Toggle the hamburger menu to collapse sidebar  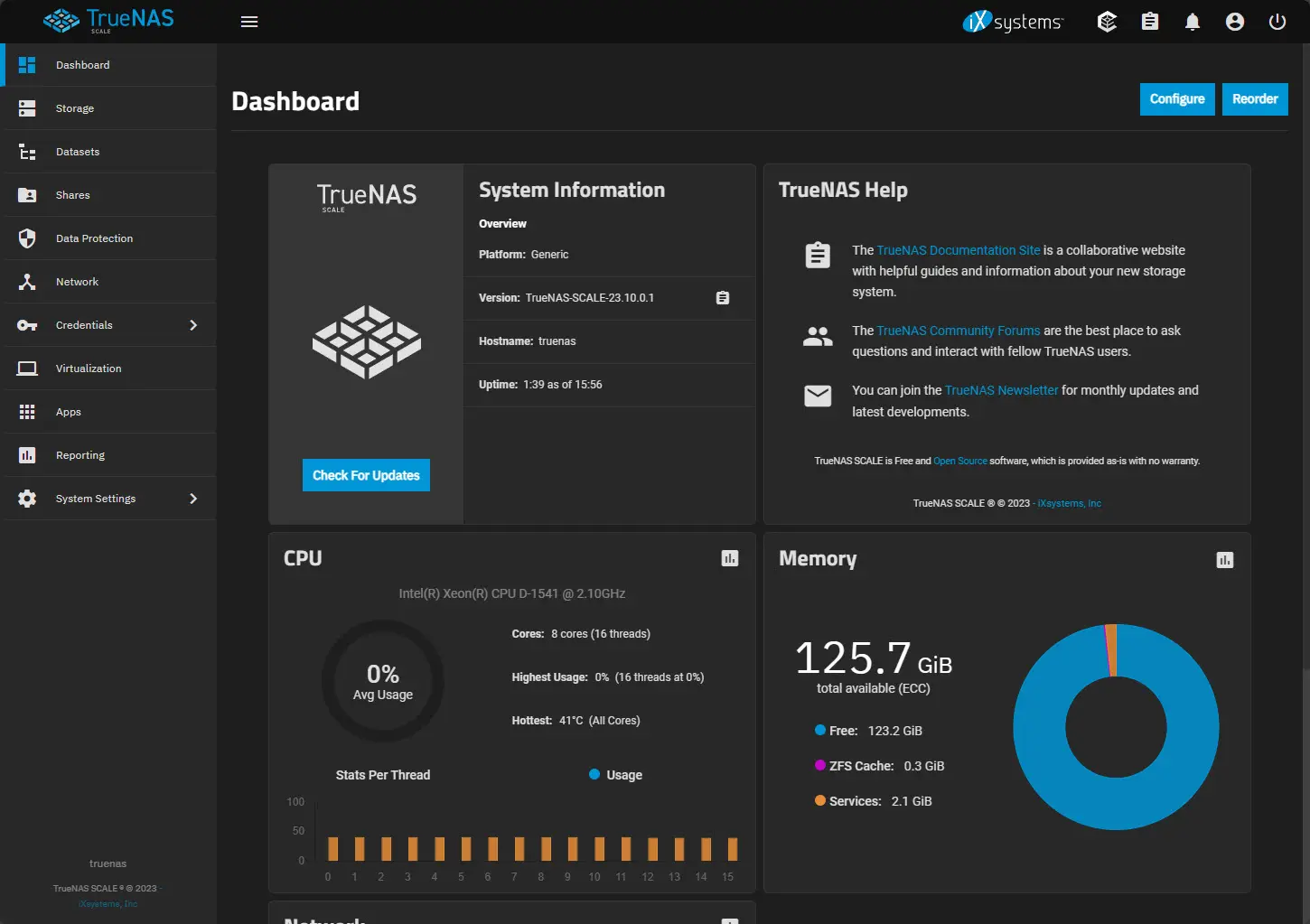[249, 22]
